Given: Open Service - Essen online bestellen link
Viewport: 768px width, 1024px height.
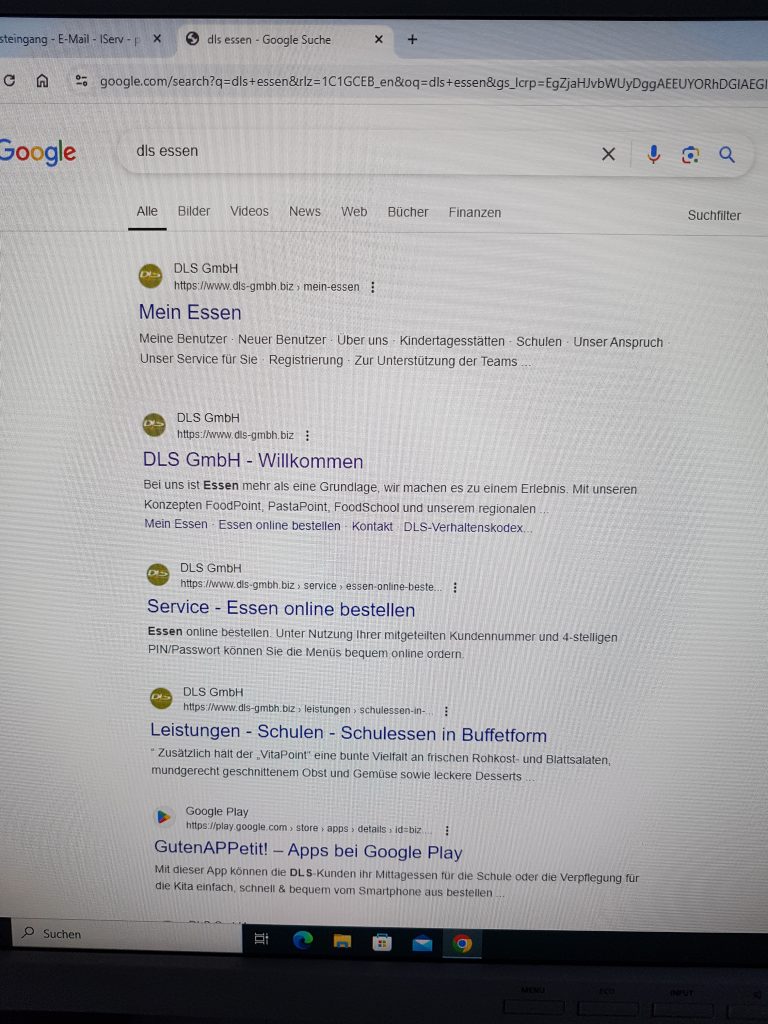Looking at the screenshot, I should (281, 608).
